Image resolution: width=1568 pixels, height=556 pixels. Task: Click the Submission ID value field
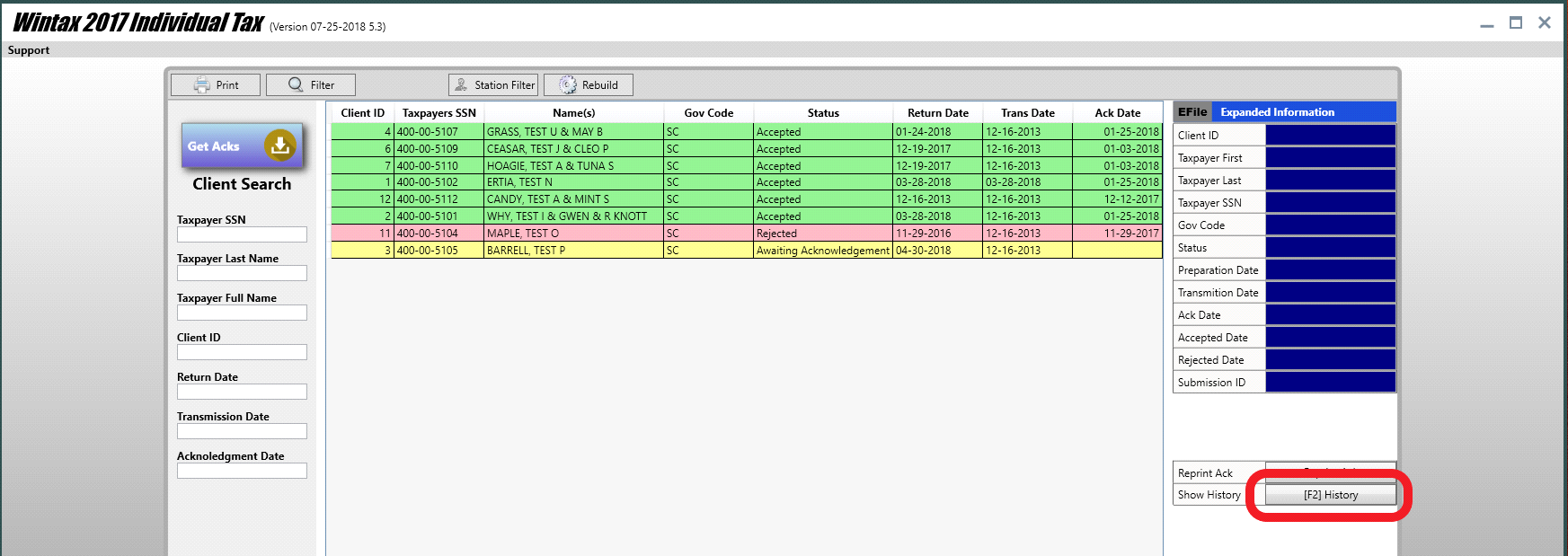(x=1331, y=382)
